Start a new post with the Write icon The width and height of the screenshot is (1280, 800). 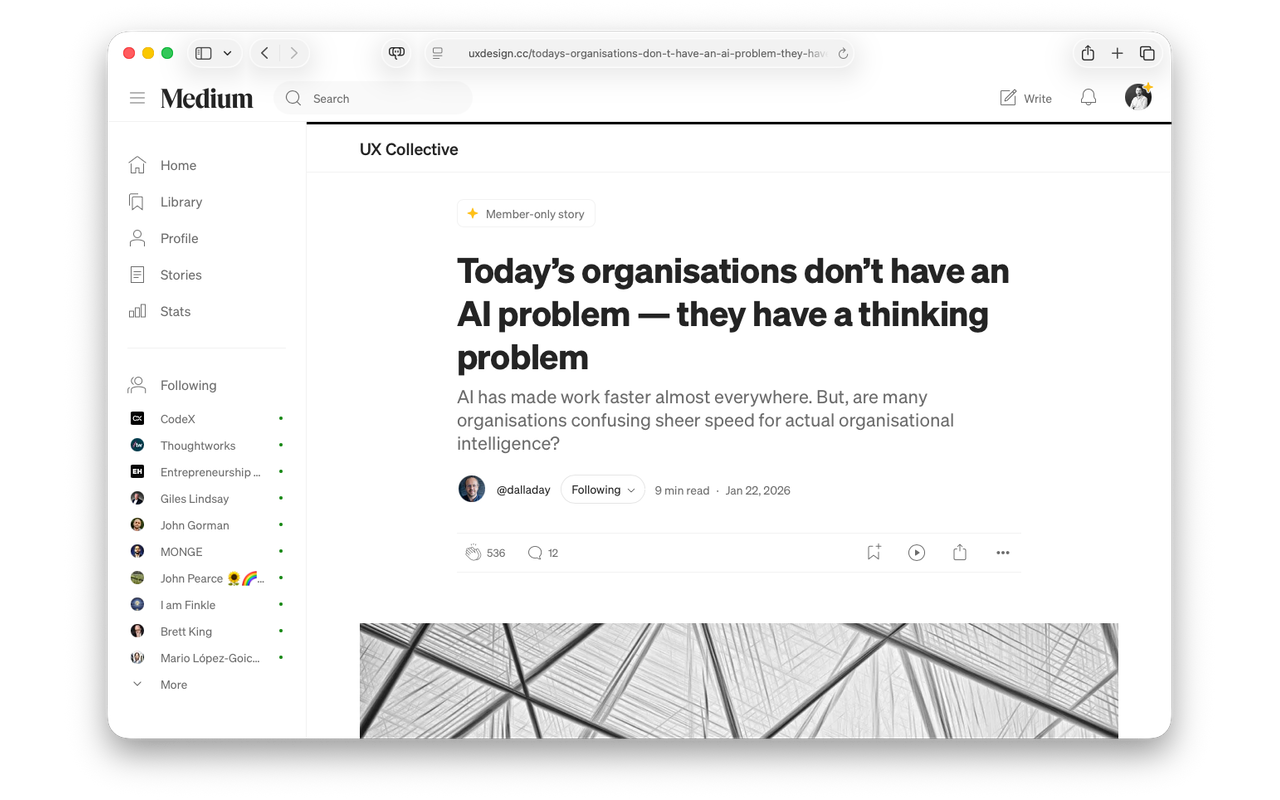(x=1025, y=97)
